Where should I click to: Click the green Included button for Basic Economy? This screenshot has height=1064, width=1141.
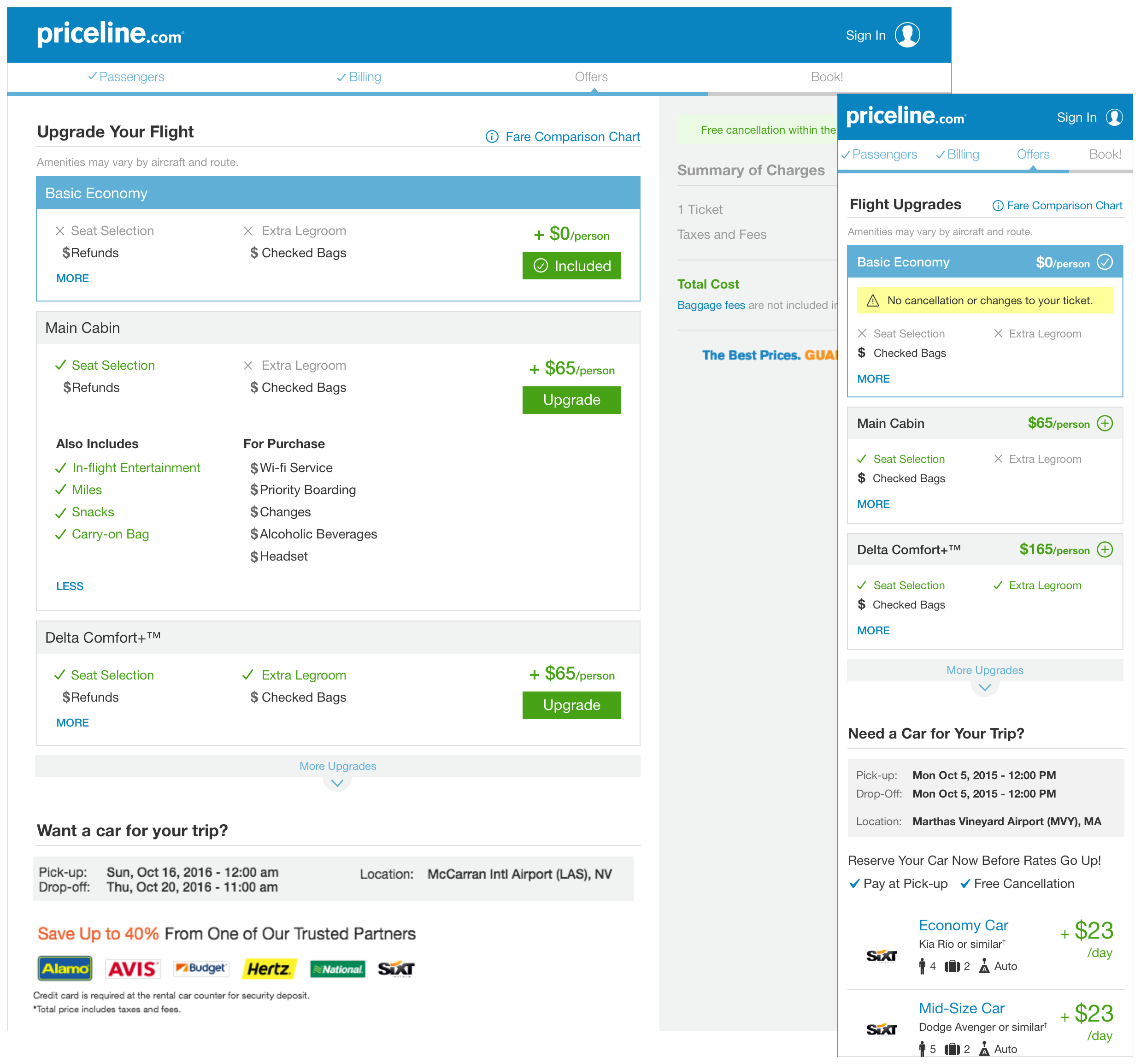tap(571, 266)
